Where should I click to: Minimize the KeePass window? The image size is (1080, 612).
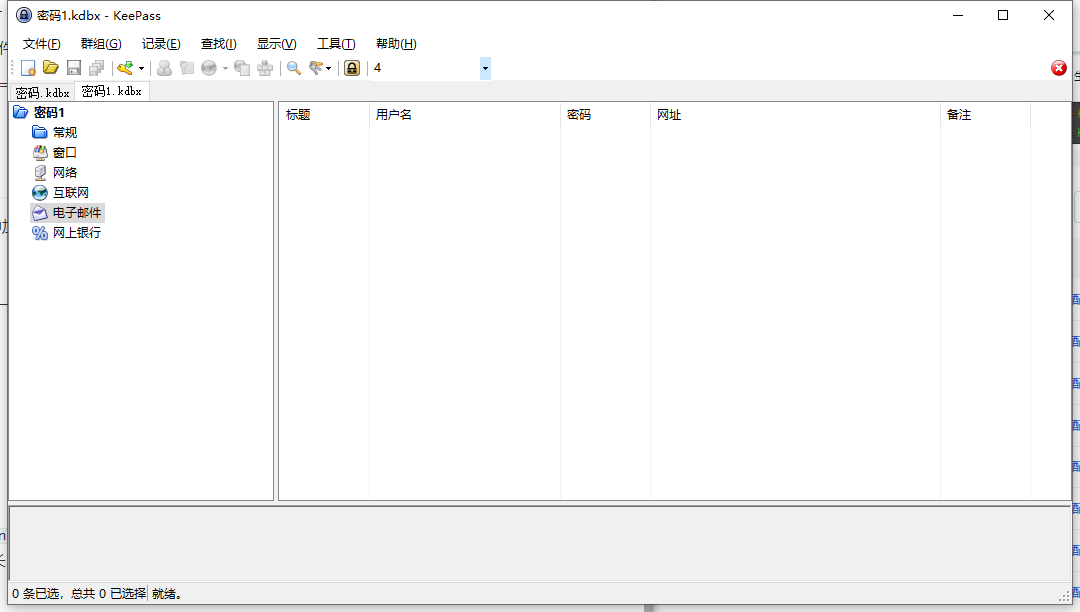(x=957, y=15)
